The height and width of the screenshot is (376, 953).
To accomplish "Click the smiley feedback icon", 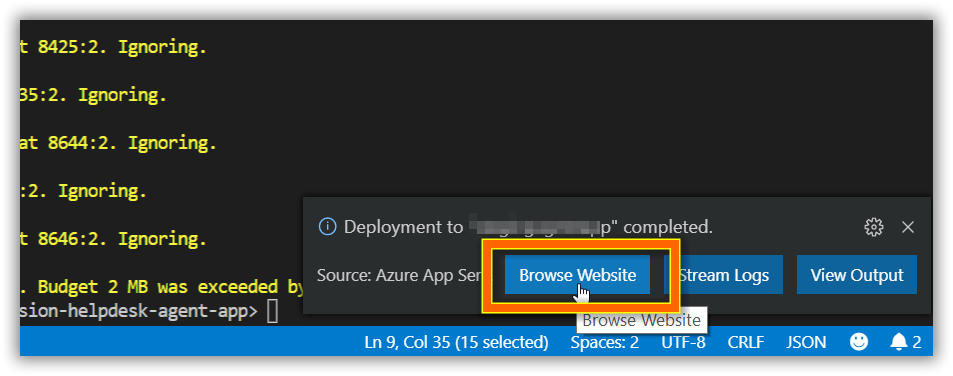I will click(858, 343).
